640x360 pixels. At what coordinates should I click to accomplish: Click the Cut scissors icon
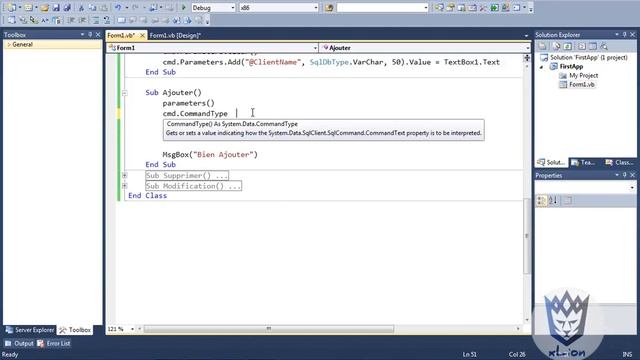pos(81,7)
